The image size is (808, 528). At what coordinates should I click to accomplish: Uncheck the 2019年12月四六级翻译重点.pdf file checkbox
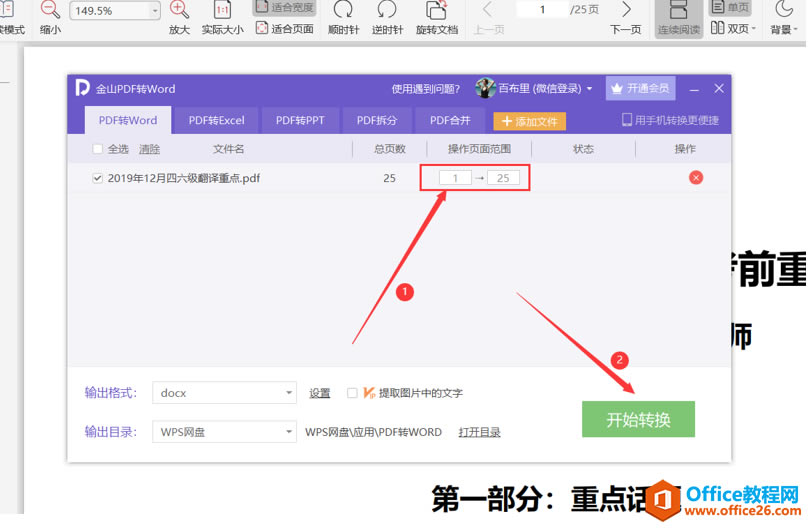click(97, 178)
